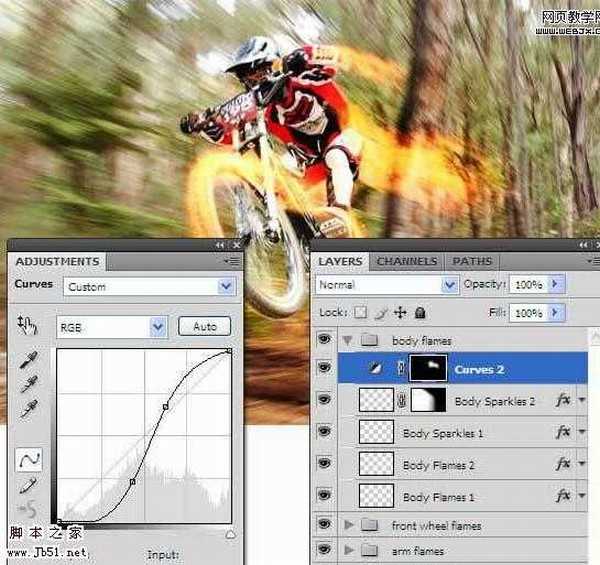Screen dimensions: 600x565
Task: Open the Fill slider arrow
Action: (556, 313)
